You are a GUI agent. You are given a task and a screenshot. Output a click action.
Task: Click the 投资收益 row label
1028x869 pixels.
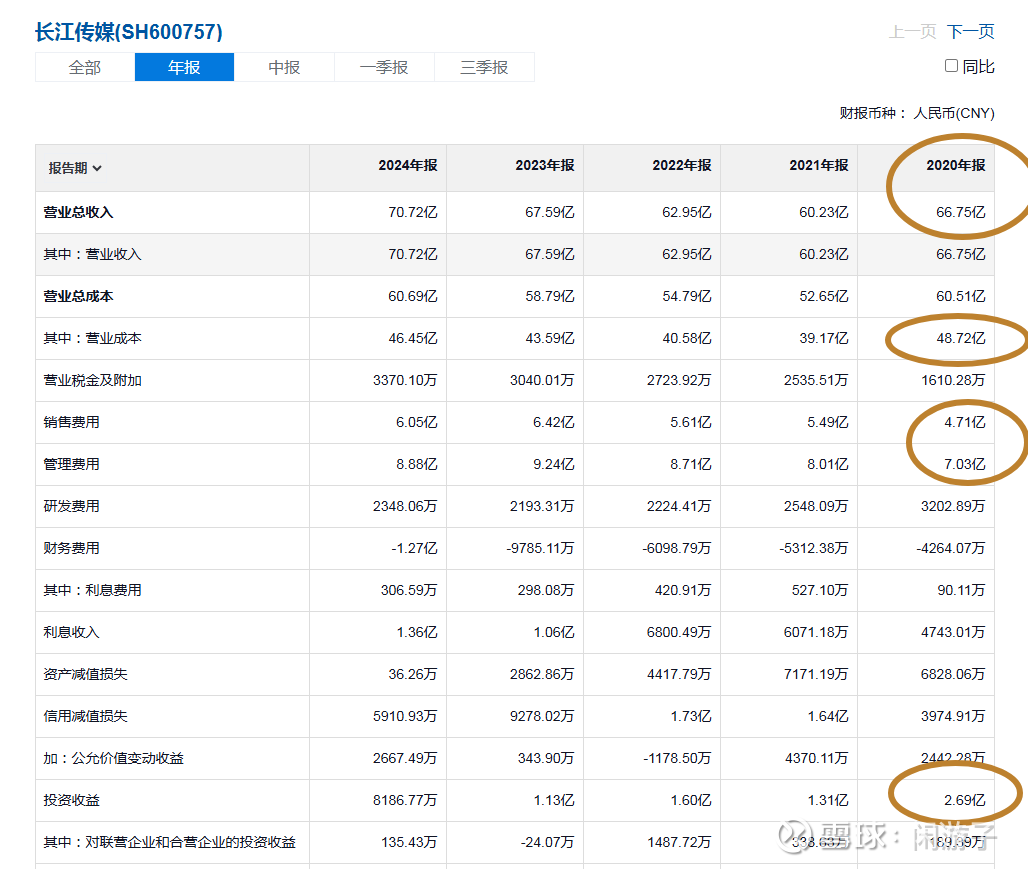[x=71, y=800]
